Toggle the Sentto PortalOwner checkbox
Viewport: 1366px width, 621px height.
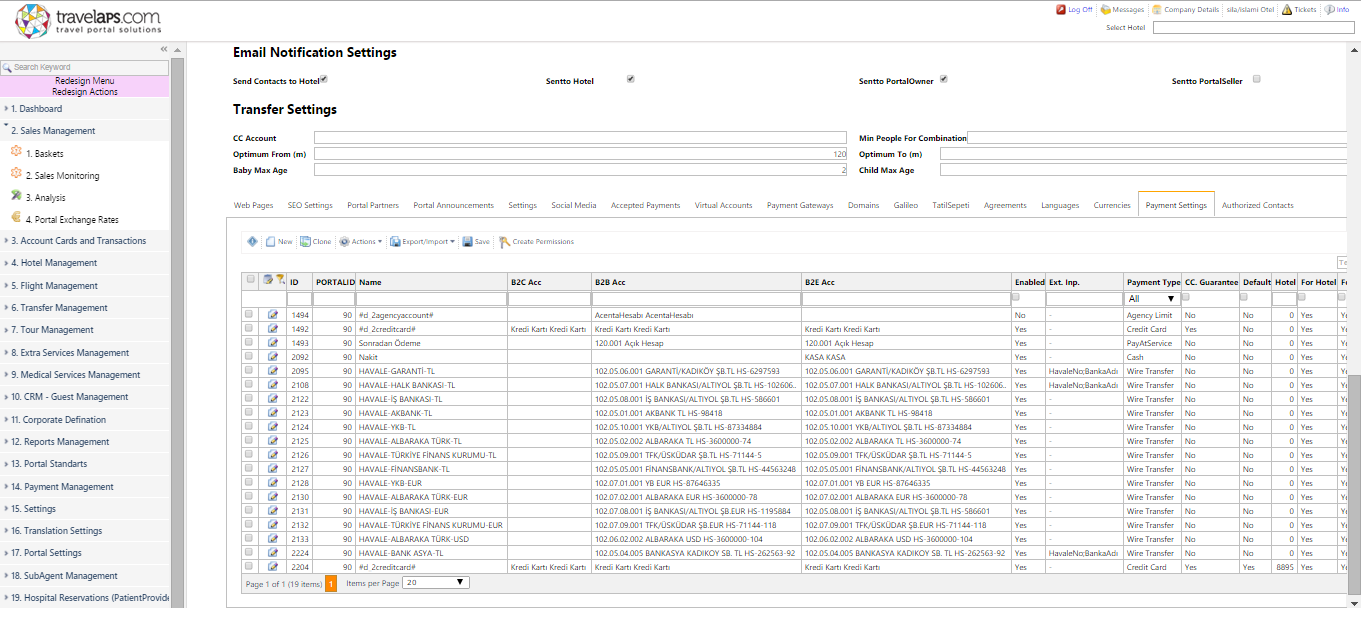point(943,79)
